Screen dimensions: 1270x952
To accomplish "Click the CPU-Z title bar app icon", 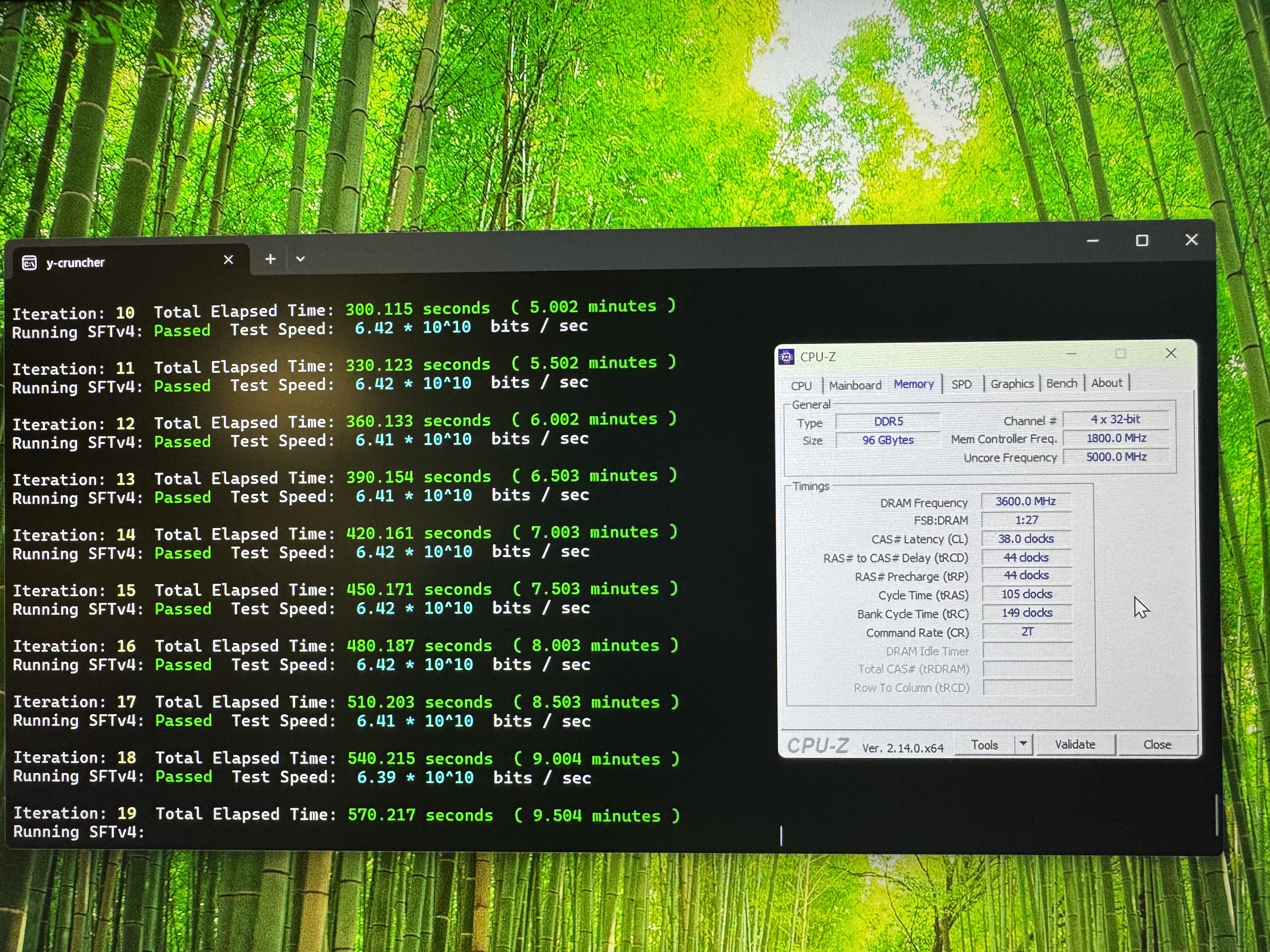I will (x=786, y=357).
